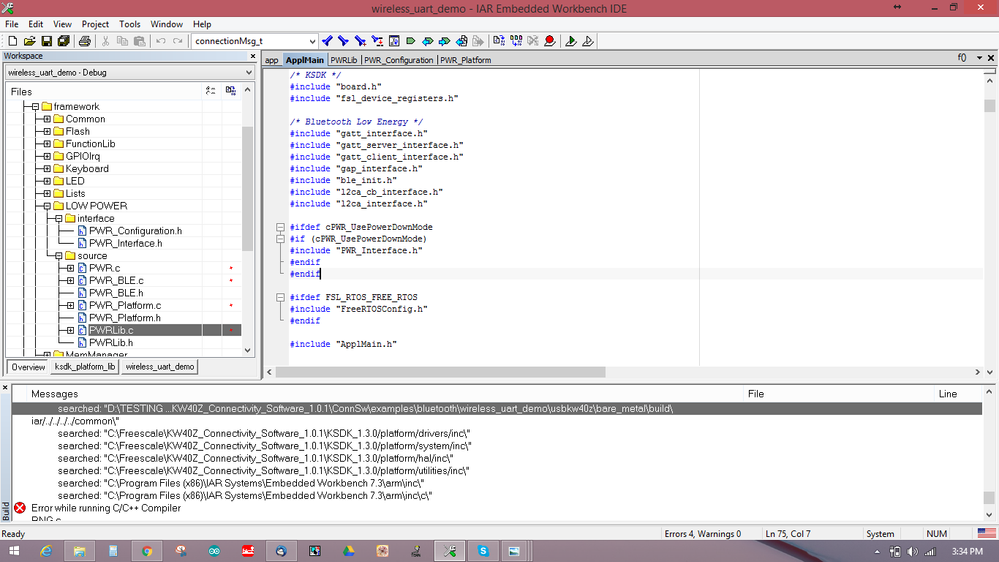Expand the FunctionLib folder
999x562 pixels.
(x=47, y=144)
